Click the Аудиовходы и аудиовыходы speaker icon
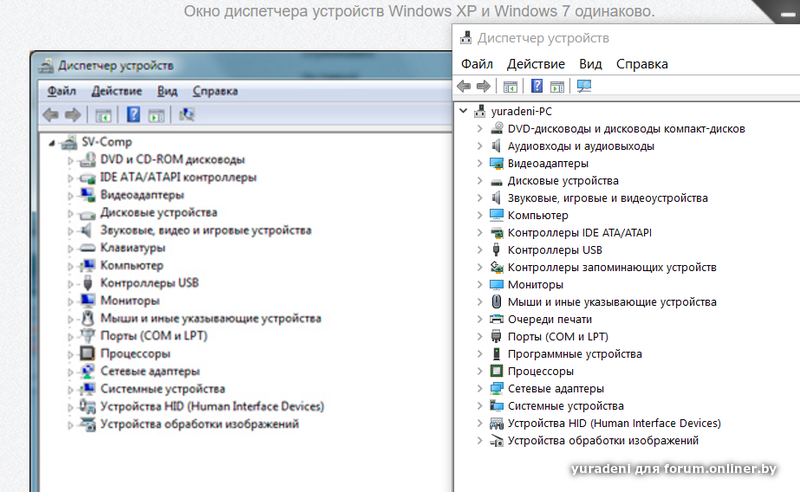This screenshot has width=800, height=492. pyautogui.click(x=496, y=146)
